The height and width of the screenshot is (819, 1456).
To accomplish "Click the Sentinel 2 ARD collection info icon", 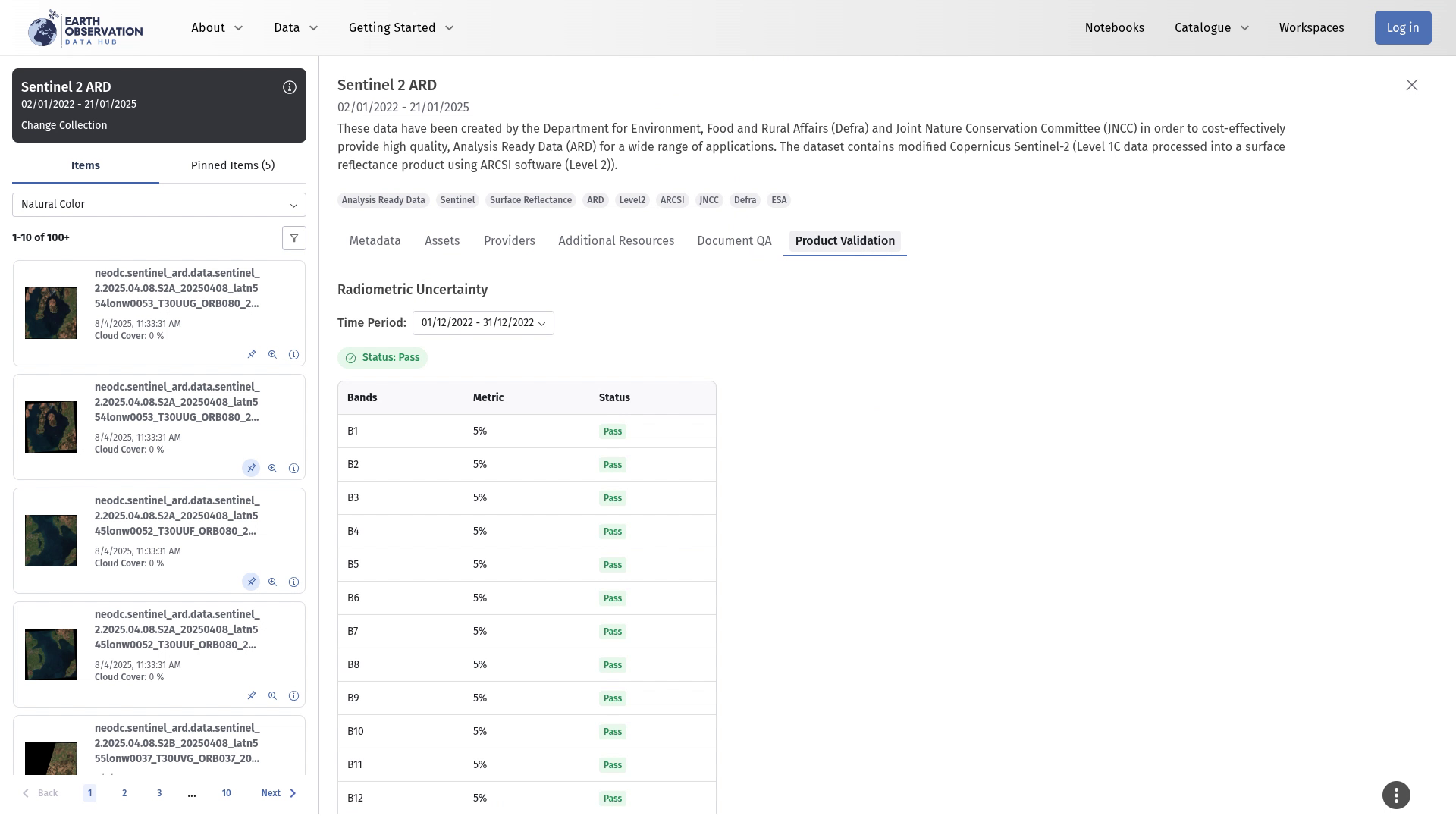I will (x=289, y=88).
